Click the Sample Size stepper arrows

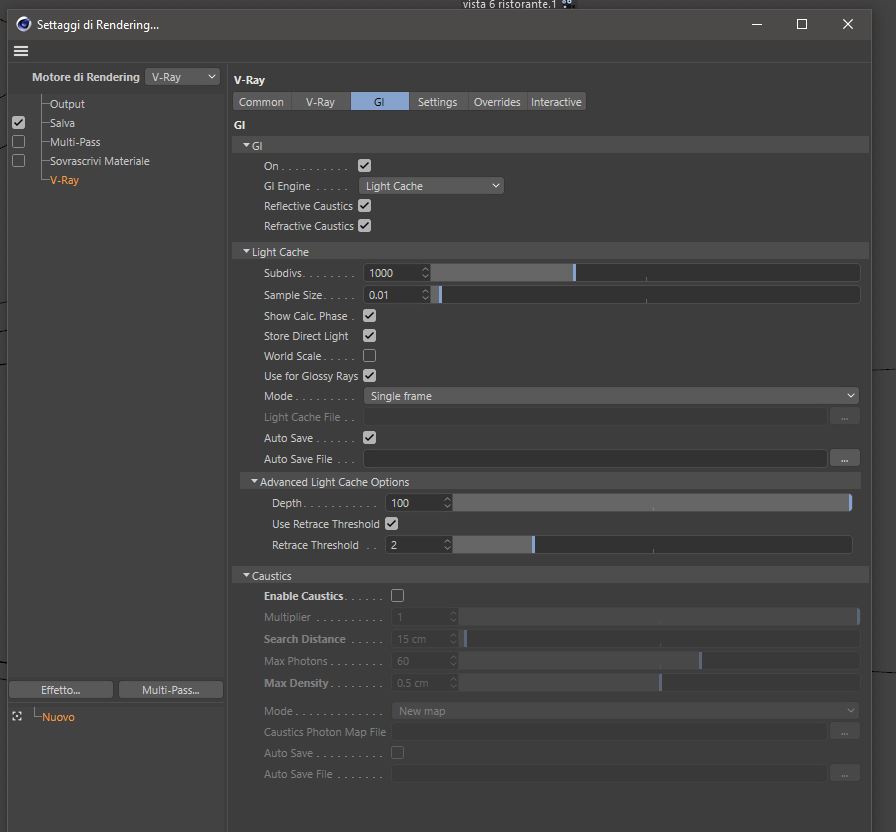coord(425,294)
